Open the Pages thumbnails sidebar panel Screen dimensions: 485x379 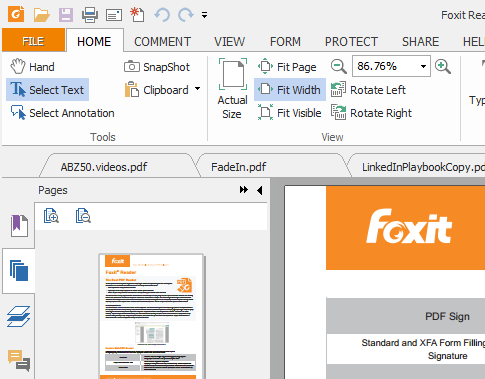pos(19,271)
